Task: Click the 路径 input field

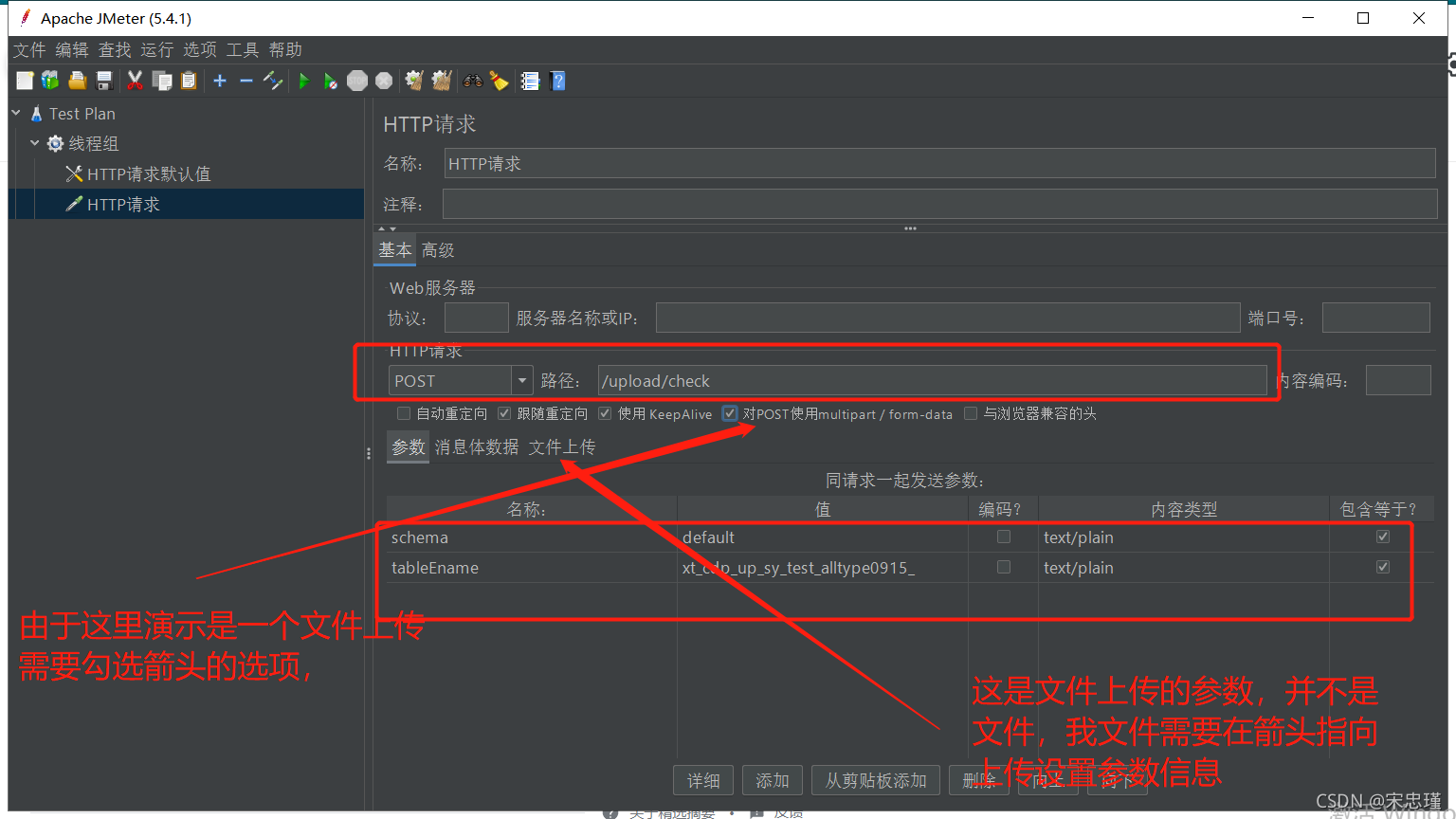Action: pos(933,381)
